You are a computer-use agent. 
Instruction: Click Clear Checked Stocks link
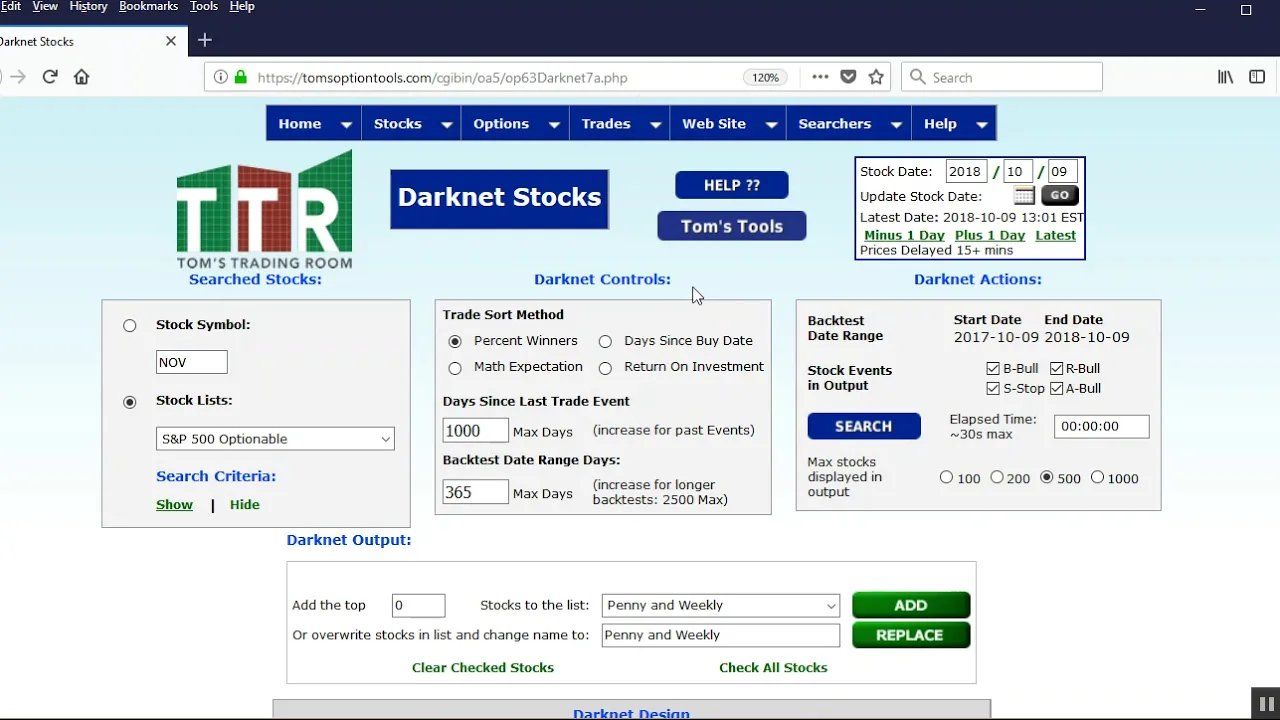[x=483, y=667]
